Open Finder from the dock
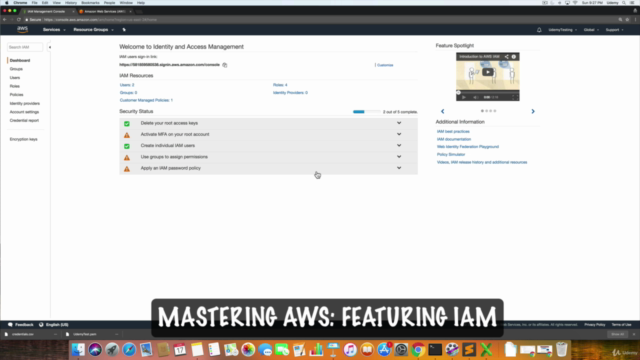The image size is (640, 360). 78,350
